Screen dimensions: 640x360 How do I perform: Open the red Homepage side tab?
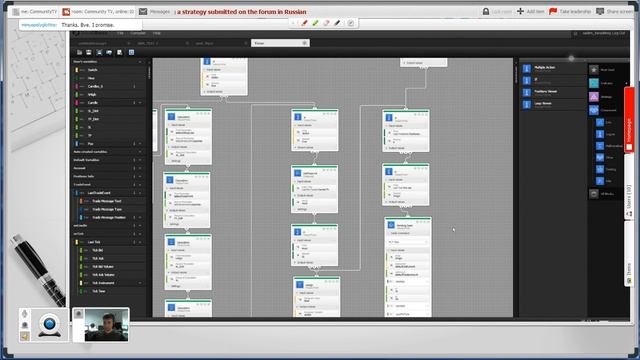[x=629, y=120]
